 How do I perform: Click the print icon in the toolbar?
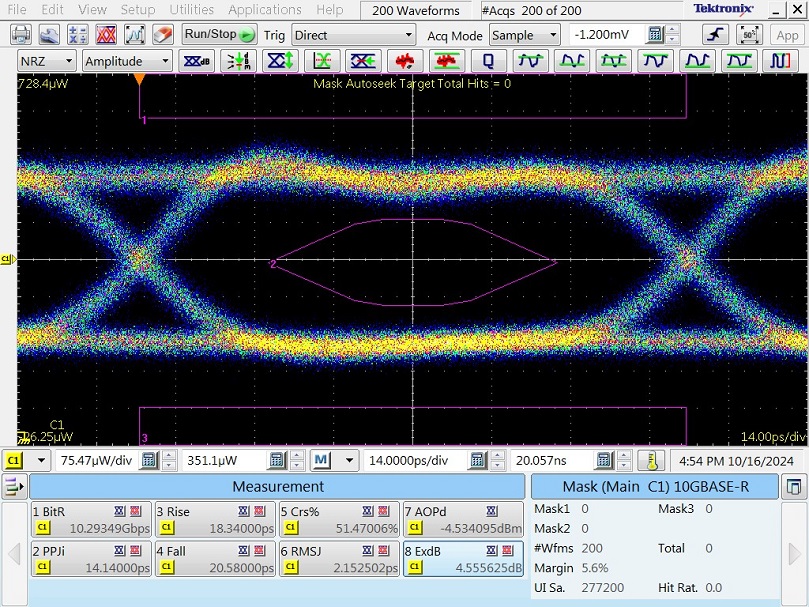(x=22, y=34)
